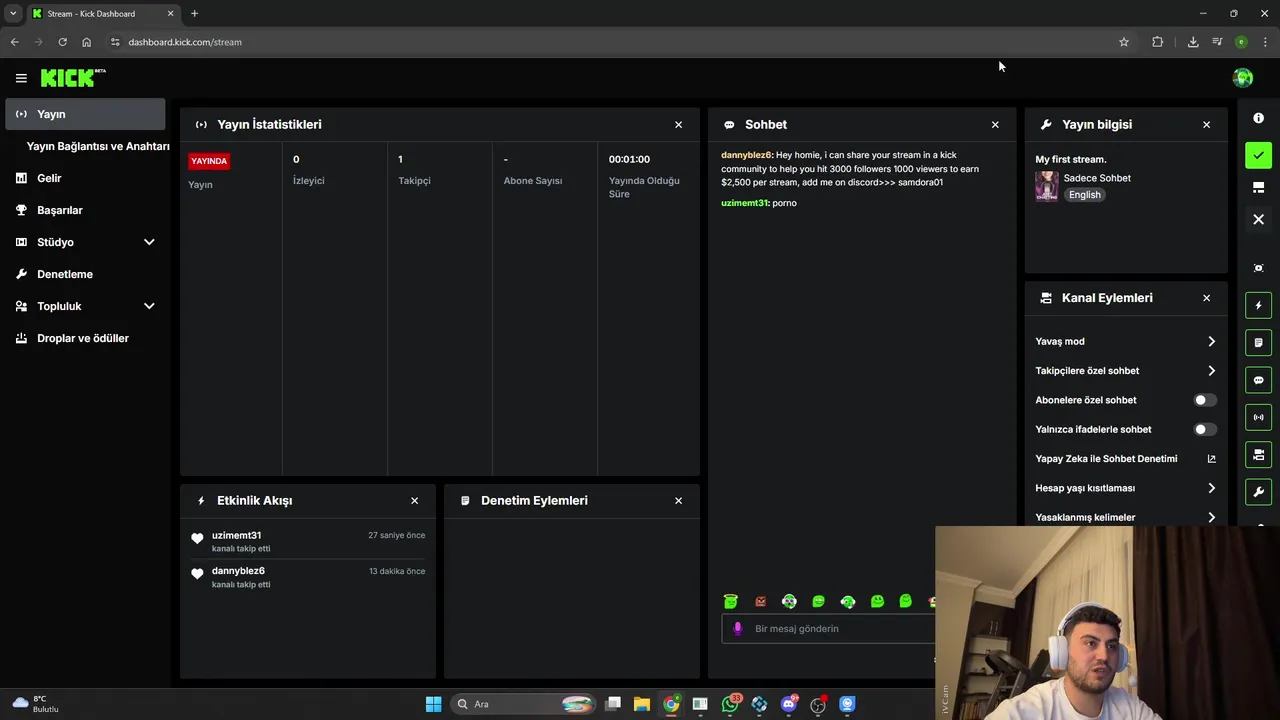Viewport: 1280px width, 720px height.
Task: Click the heart icon beside uzimemt31
Action: pos(197,539)
